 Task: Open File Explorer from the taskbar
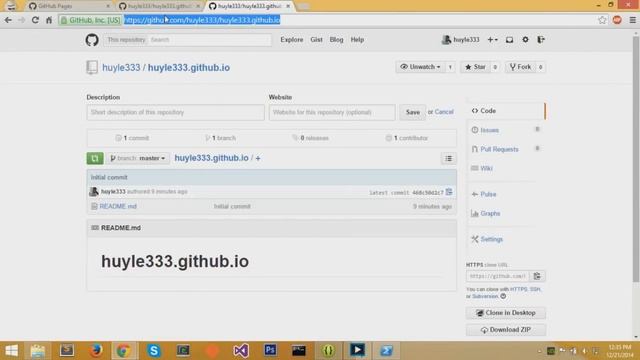click(x=38, y=350)
